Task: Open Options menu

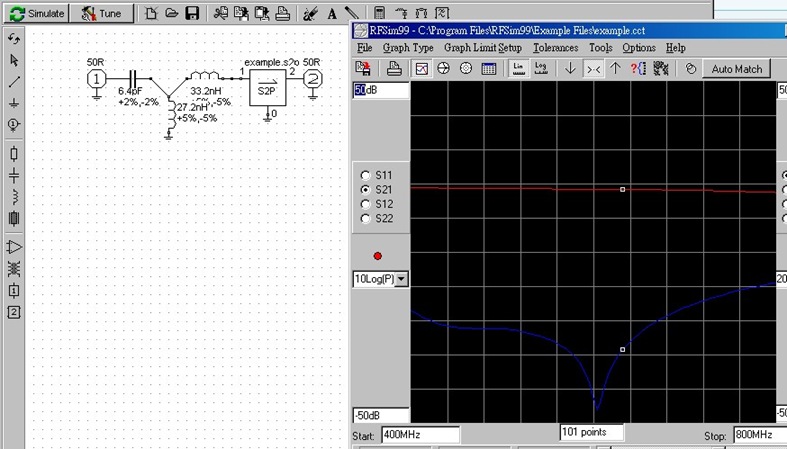Action: (x=639, y=48)
